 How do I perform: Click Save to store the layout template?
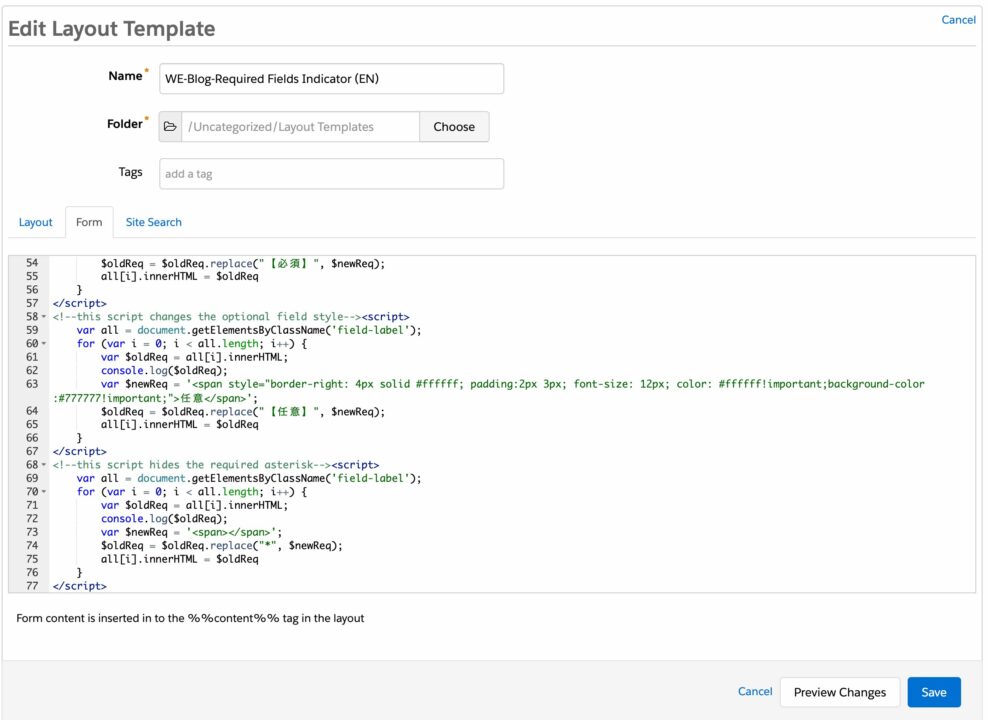click(933, 691)
